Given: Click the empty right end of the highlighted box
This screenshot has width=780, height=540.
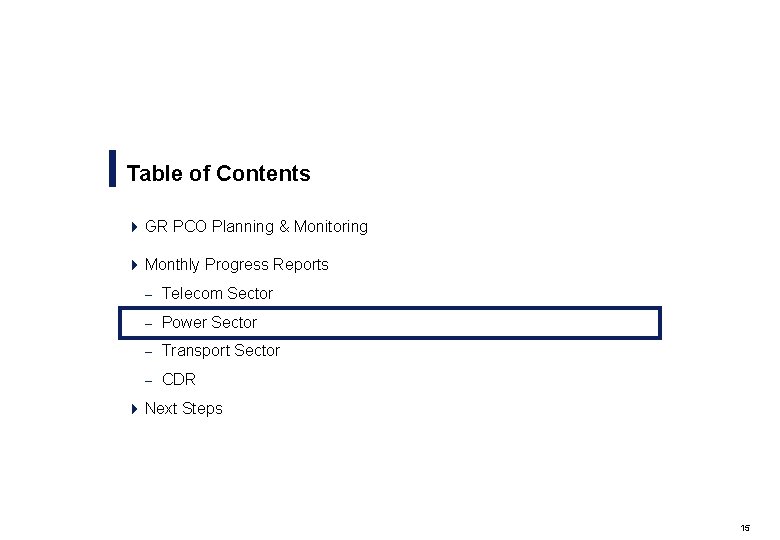Looking at the screenshot, I should 600,323.
